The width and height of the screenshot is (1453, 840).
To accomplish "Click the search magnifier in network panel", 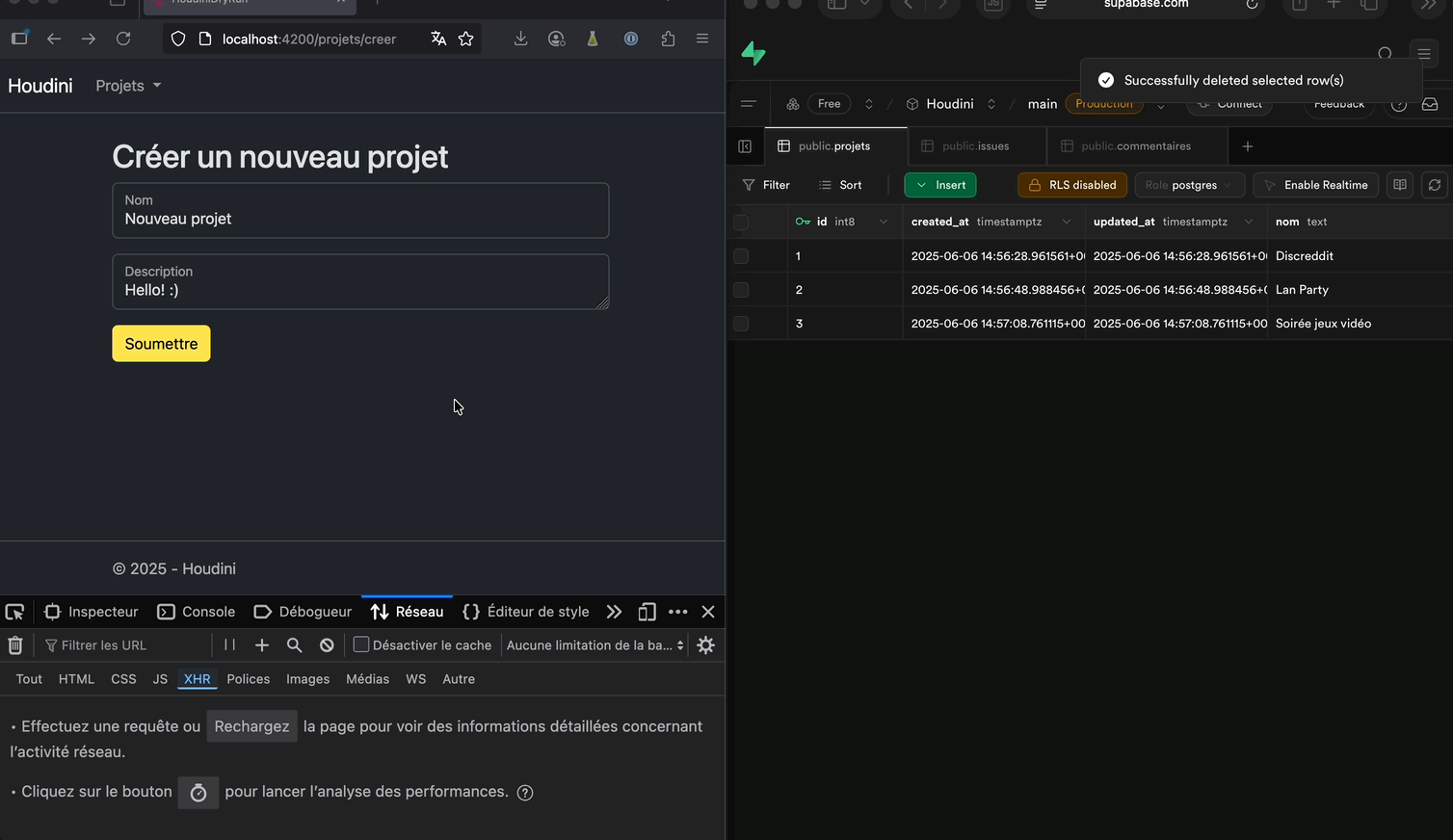I will click(x=295, y=645).
